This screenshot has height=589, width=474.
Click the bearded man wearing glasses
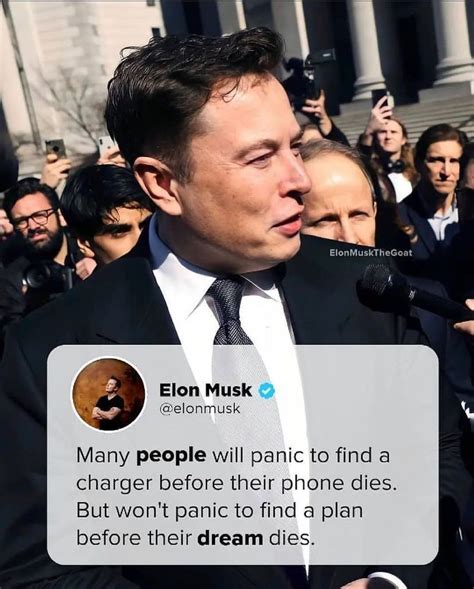pos(34,218)
